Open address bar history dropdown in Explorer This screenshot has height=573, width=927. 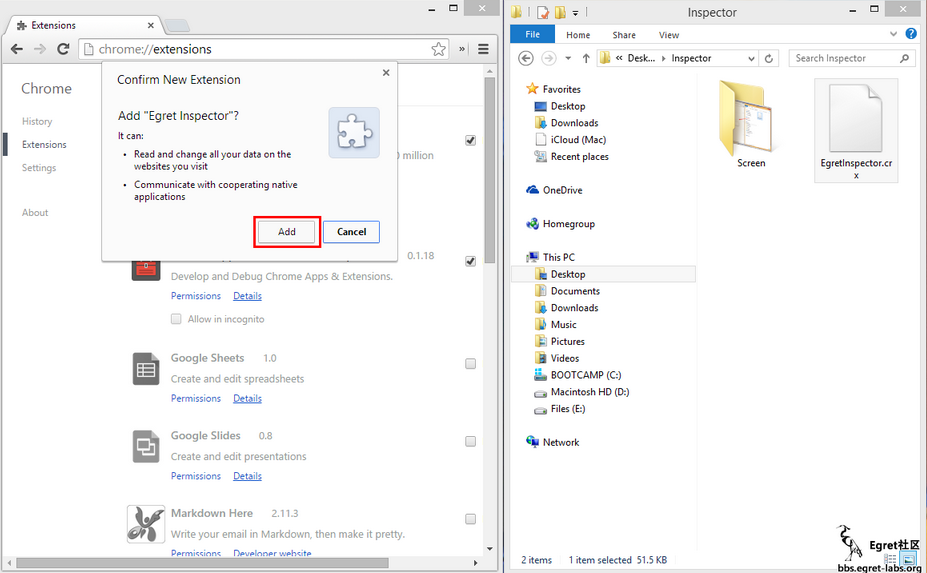pyautogui.click(x=751, y=59)
